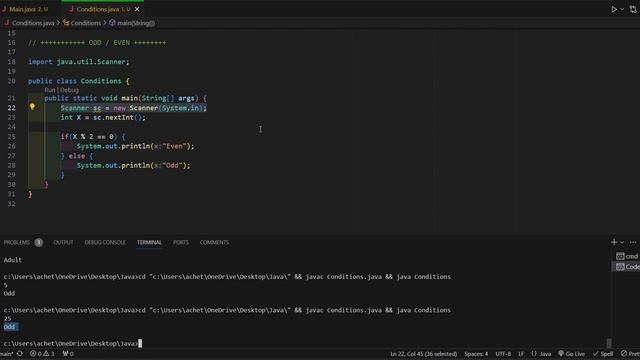
Task: Click inside the terminal command prompt line
Action: (x=72, y=344)
